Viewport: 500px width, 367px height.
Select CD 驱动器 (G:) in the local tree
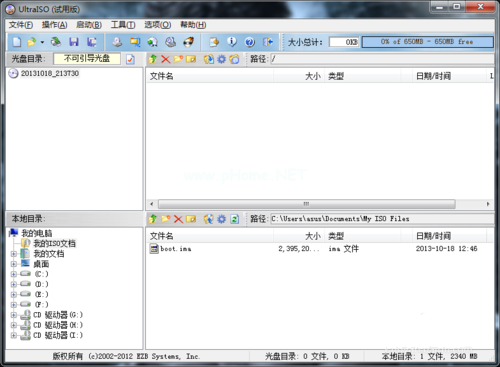click(x=58, y=315)
